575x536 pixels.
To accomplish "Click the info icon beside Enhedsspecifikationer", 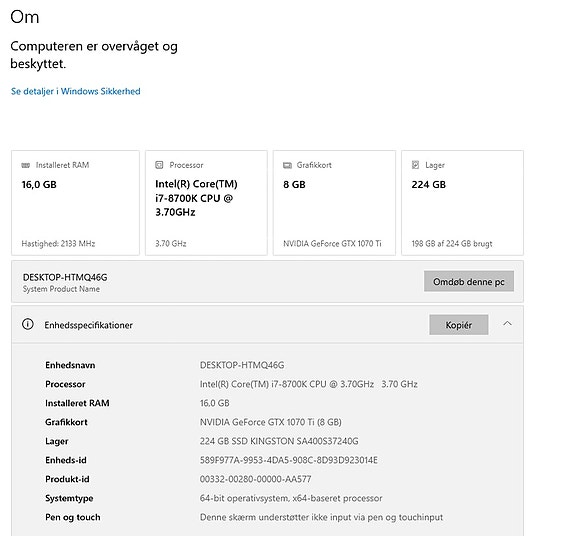I will click(28, 324).
